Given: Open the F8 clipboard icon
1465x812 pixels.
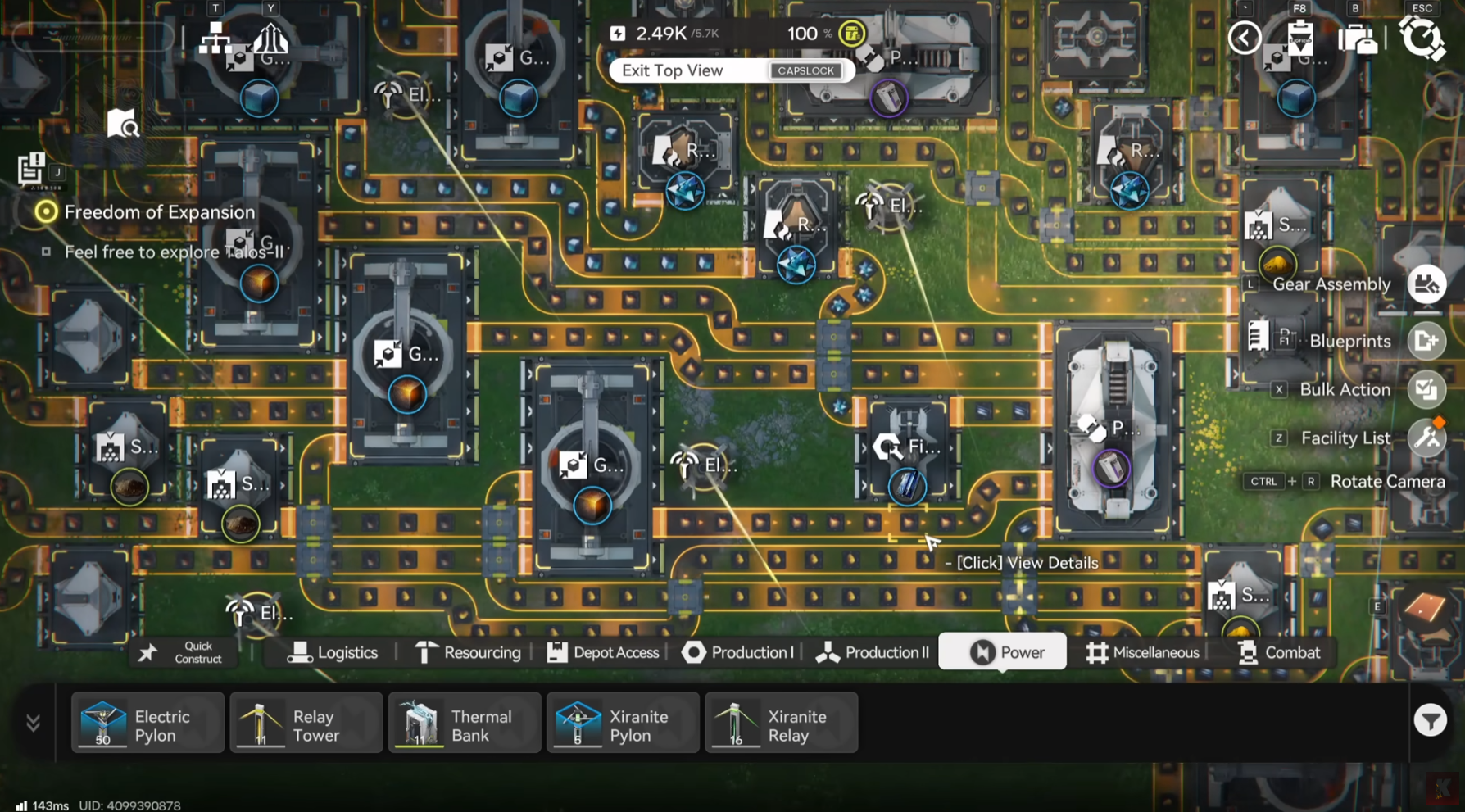Looking at the screenshot, I should point(1300,38).
